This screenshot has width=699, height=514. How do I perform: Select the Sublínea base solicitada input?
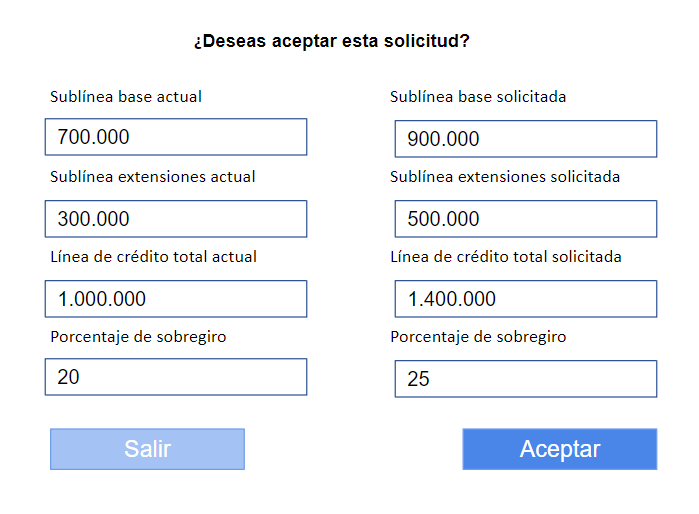(526, 139)
